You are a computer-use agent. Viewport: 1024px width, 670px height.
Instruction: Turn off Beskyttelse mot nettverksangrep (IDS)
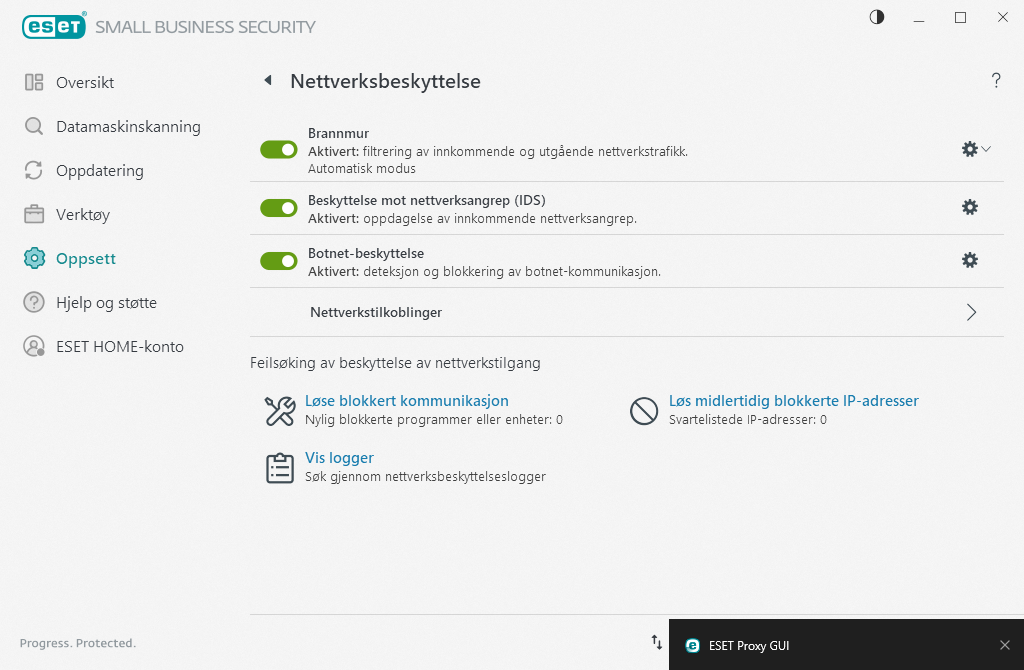pos(278,207)
